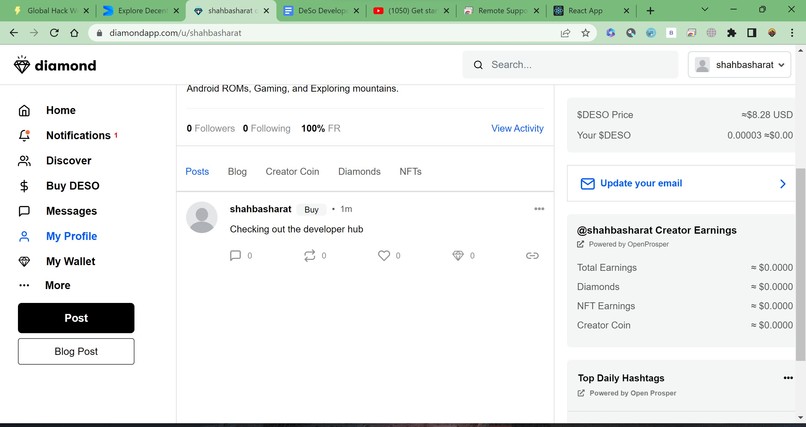Open Messages in sidebar

point(57,211)
